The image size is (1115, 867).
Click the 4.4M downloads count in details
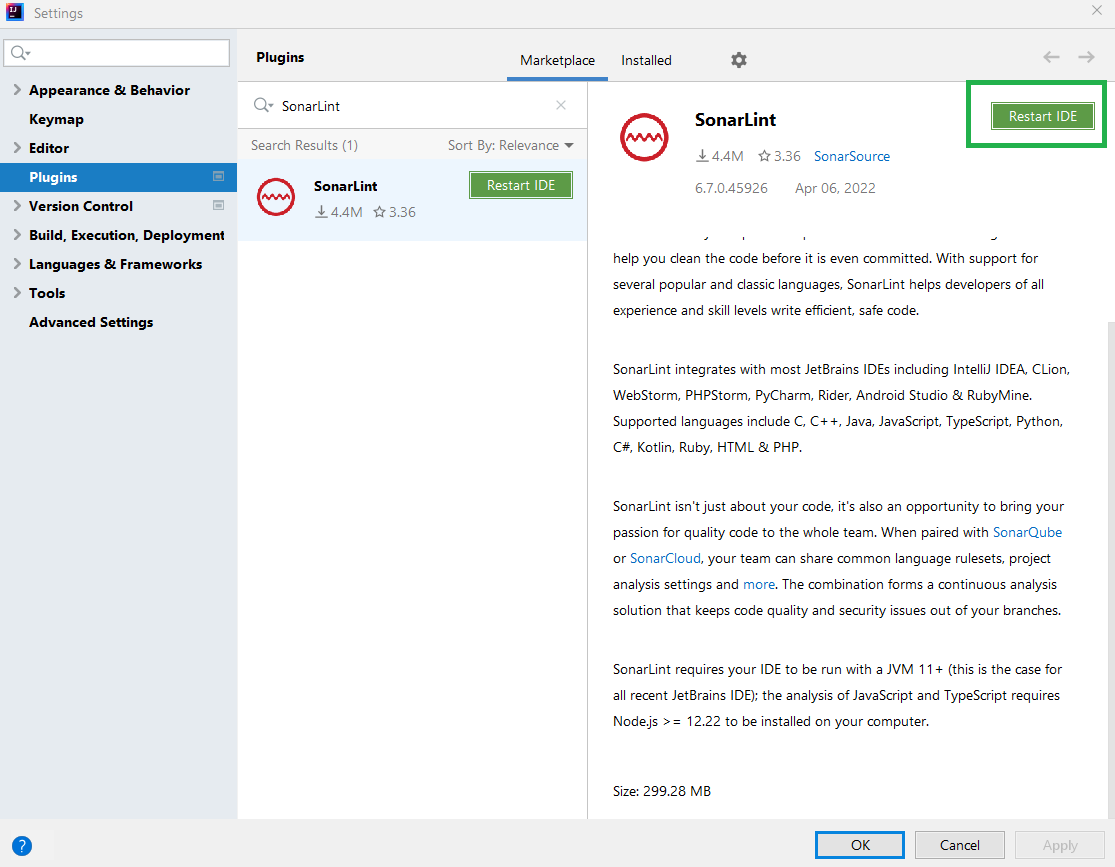720,156
